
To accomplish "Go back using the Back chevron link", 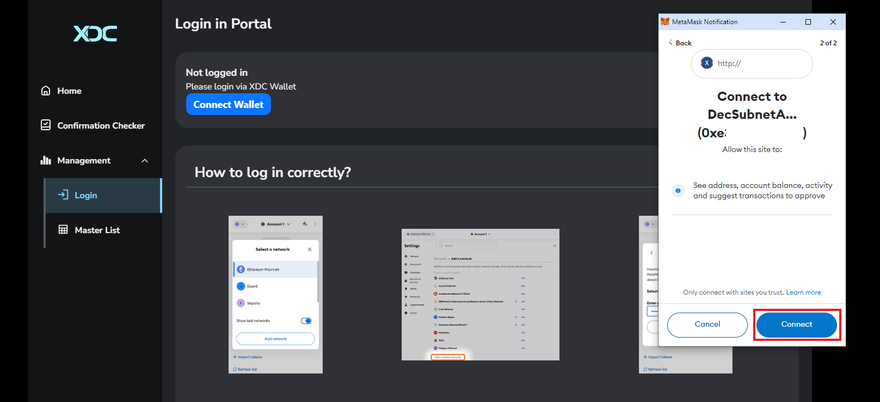I will 680,43.
